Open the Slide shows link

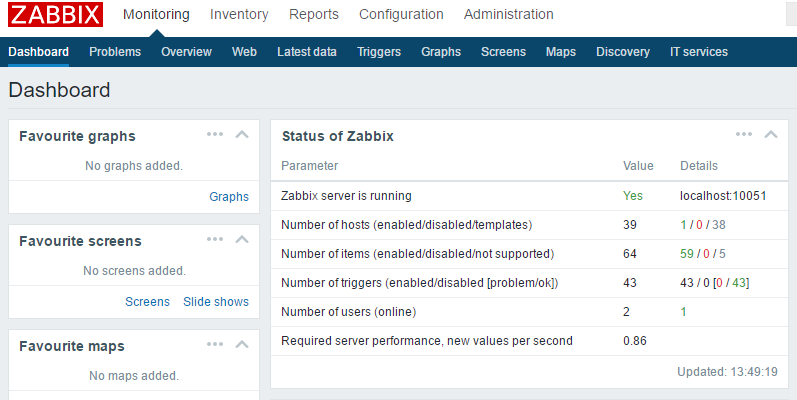click(x=216, y=301)
